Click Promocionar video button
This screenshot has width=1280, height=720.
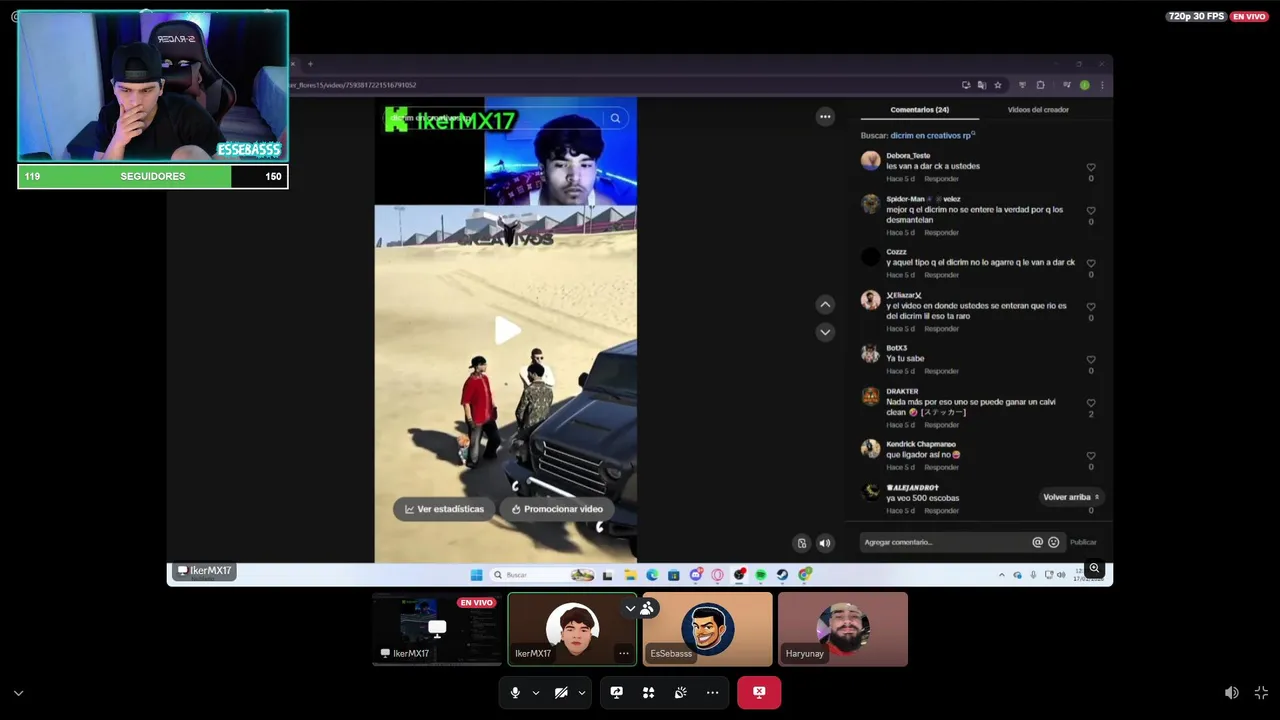tap(557, 509)
